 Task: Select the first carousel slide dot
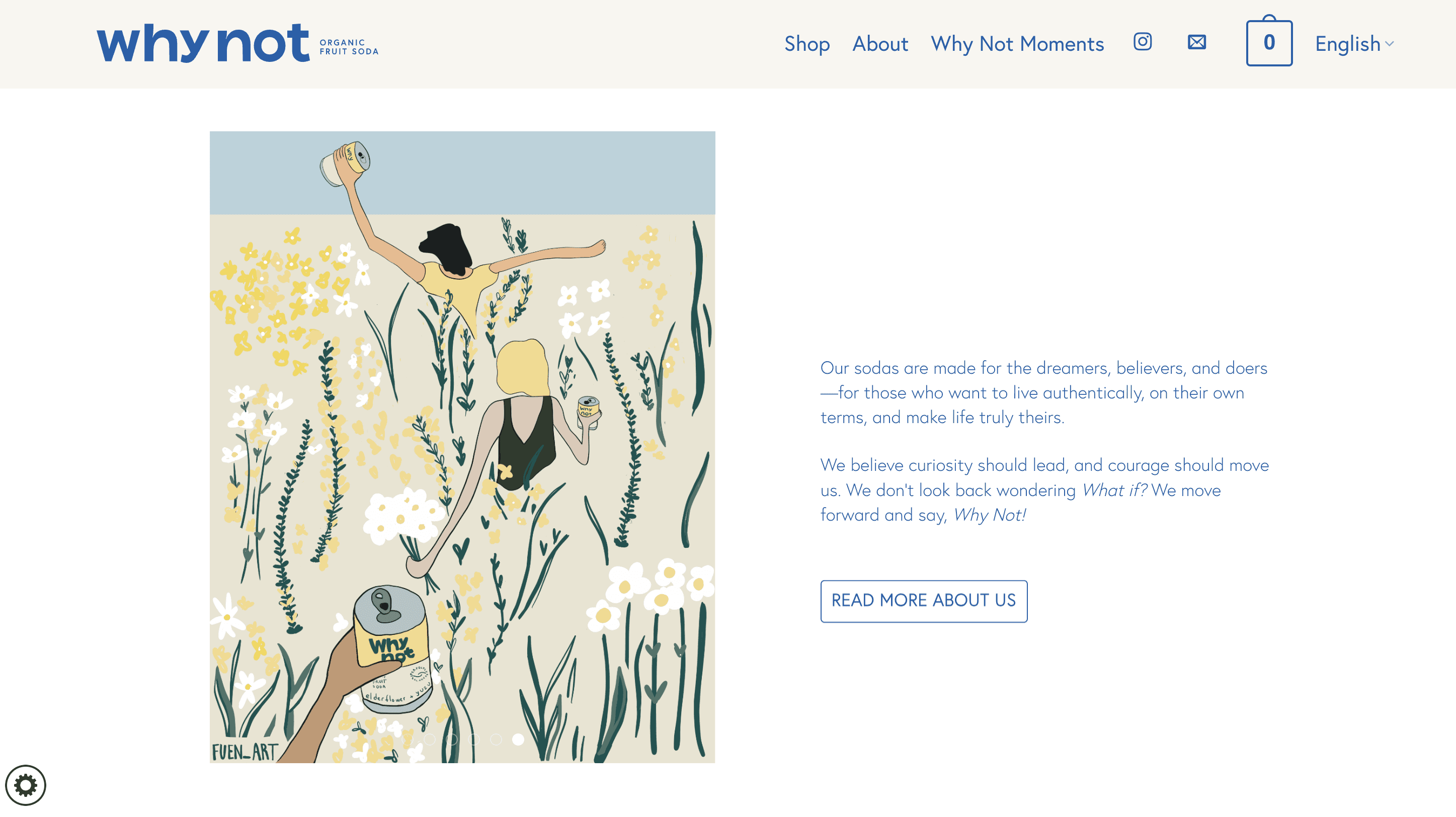[x=408, y=740]
